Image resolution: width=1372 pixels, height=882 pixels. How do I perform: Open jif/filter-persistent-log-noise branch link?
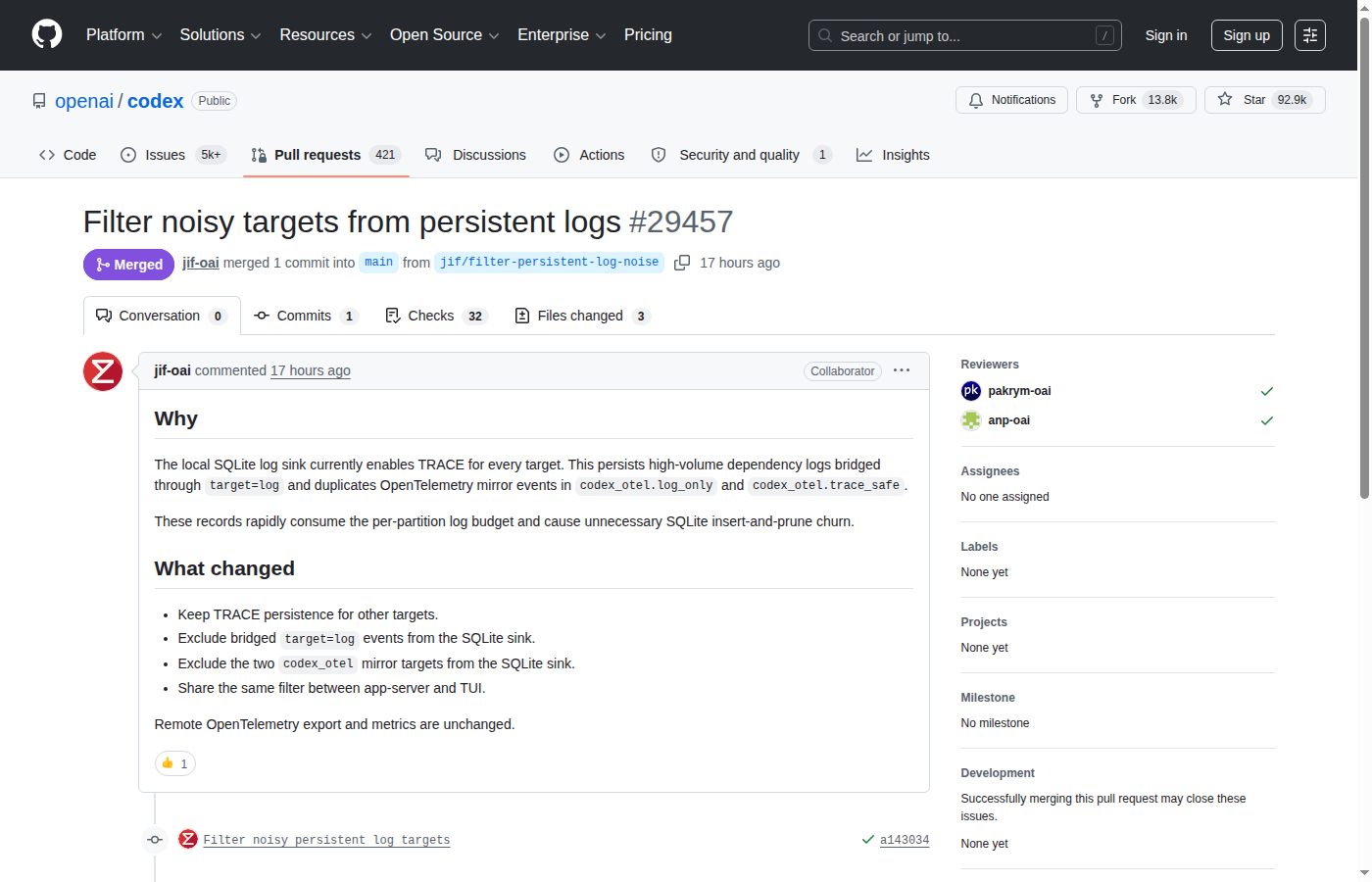tap(549, 262)
